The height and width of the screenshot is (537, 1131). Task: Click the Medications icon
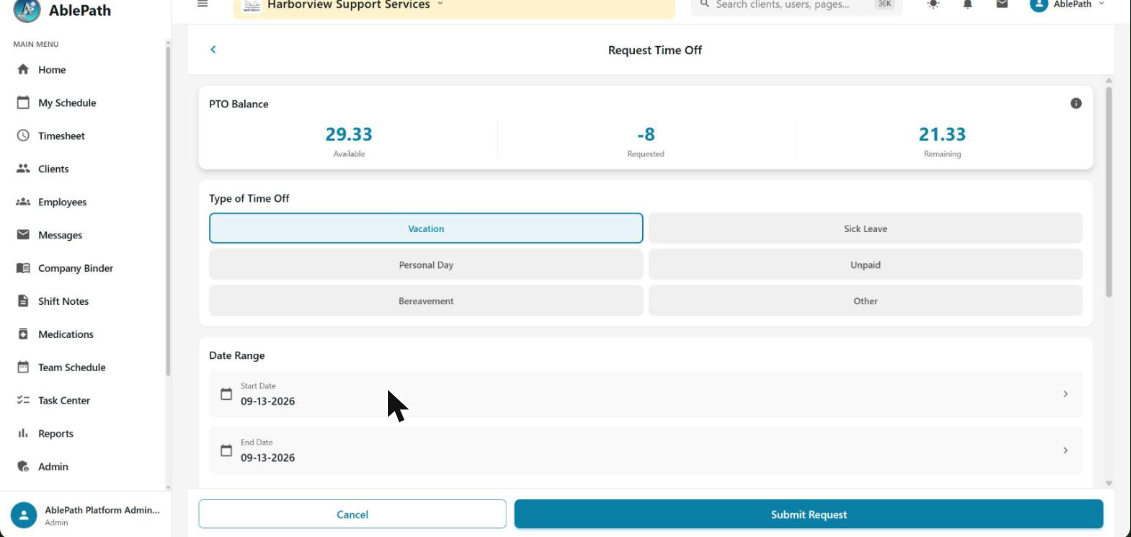pyautogui.click(x=23, y=334)
